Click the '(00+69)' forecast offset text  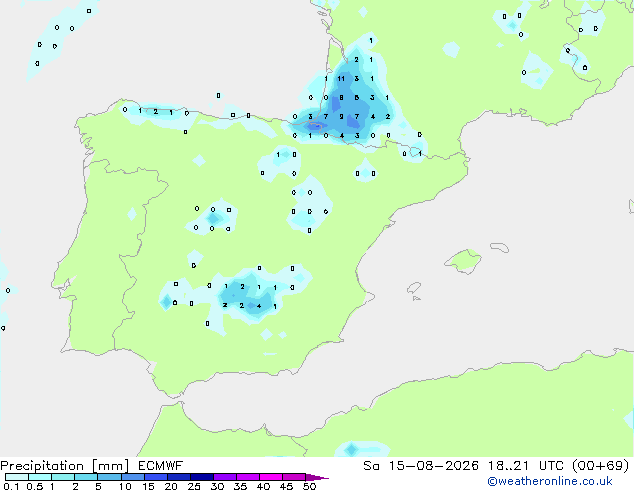(601, 466)
